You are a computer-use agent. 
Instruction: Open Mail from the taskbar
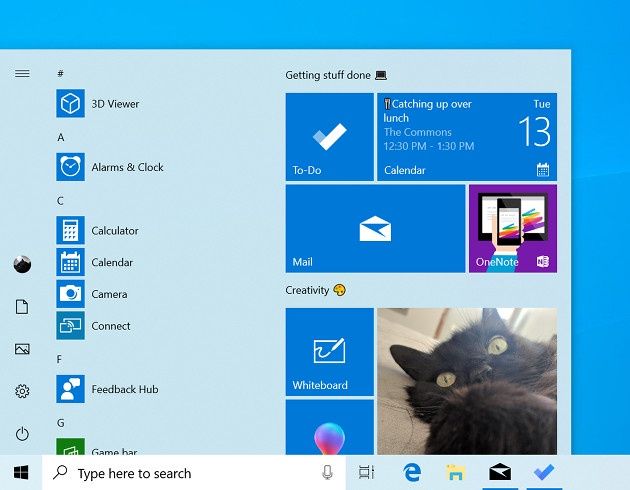[x=500, y=473]
